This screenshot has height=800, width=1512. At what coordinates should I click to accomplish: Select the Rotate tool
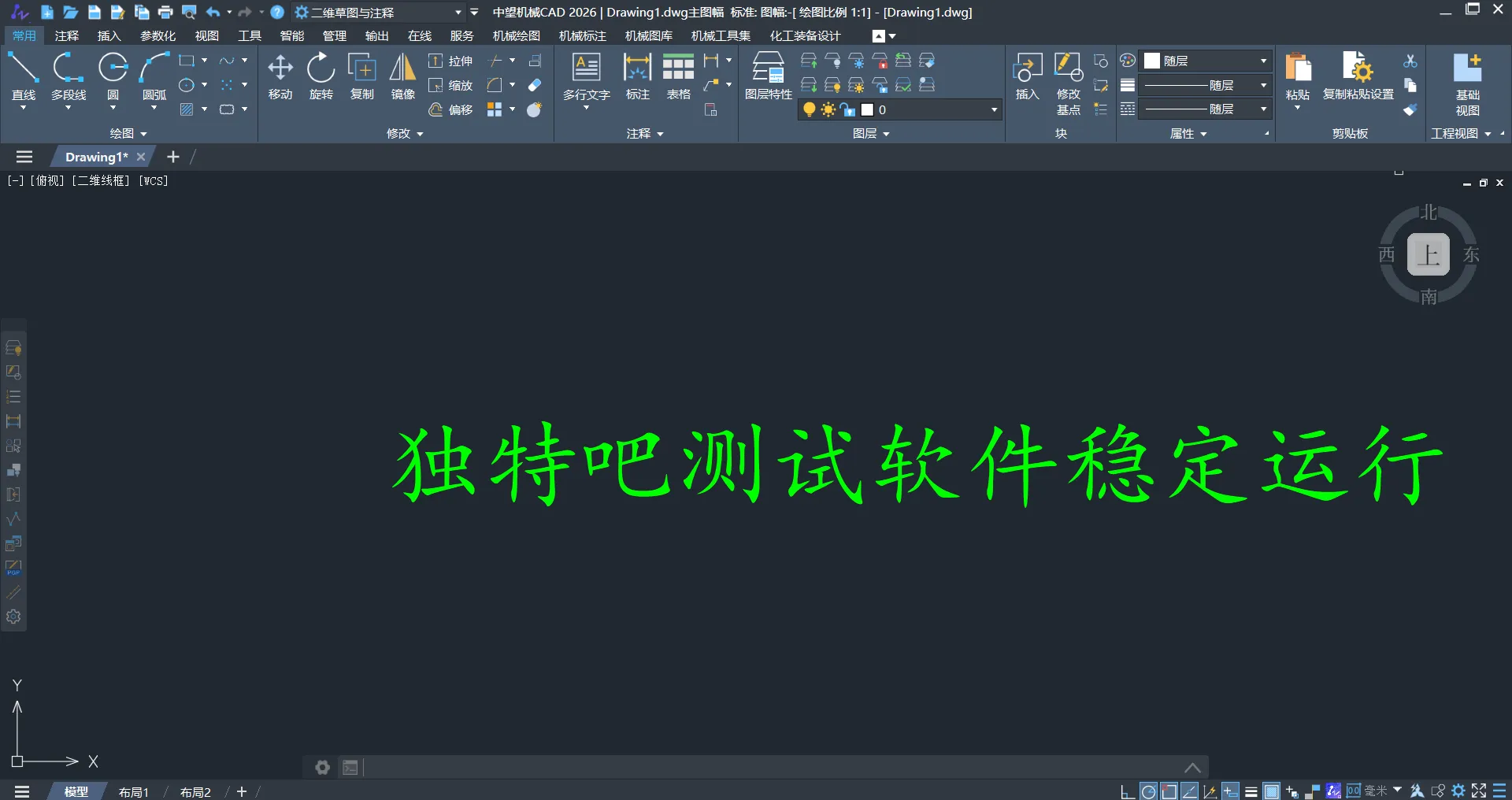pyautogui.click(x=321, y=75)
